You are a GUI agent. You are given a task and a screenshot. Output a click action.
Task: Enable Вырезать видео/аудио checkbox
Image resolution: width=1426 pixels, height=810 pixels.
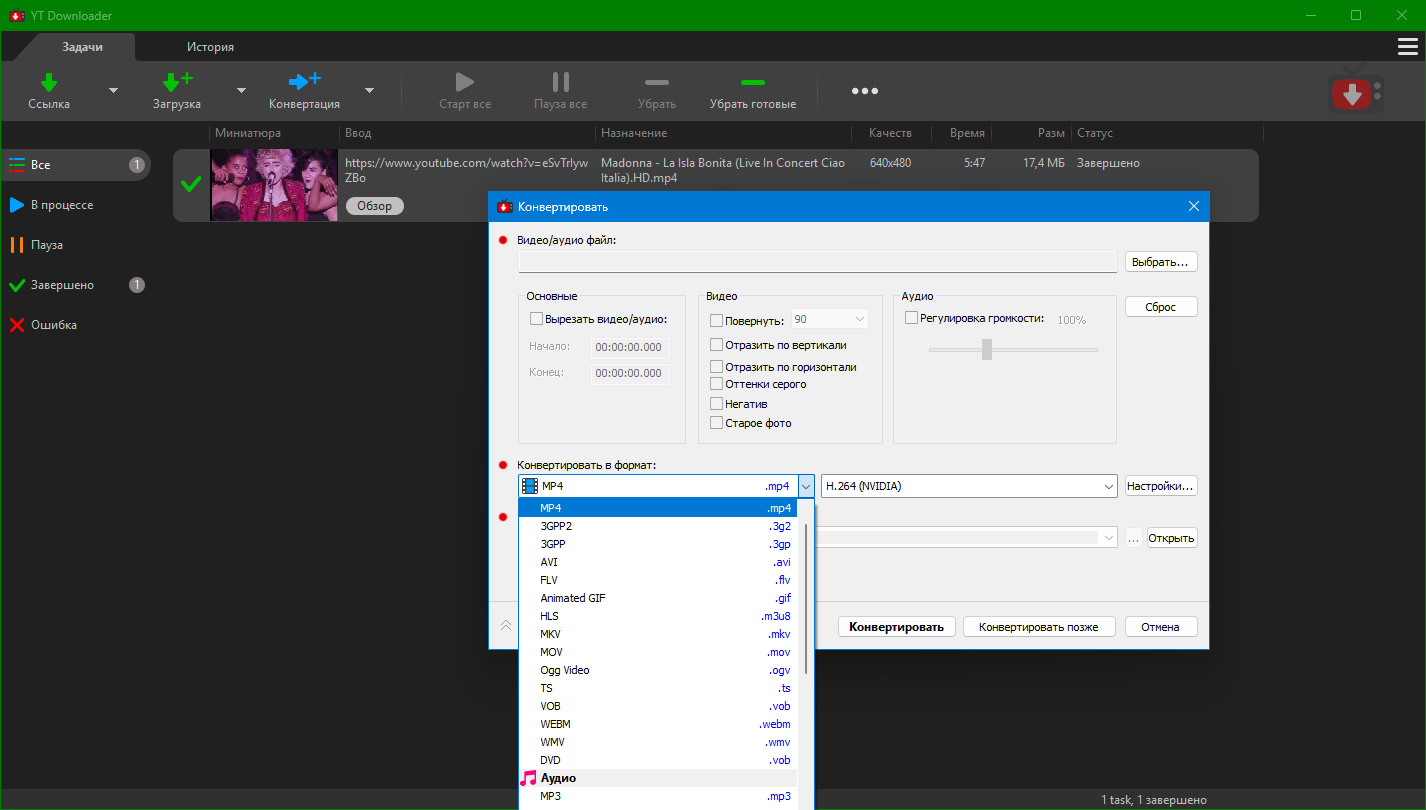(x=536, y=320)
